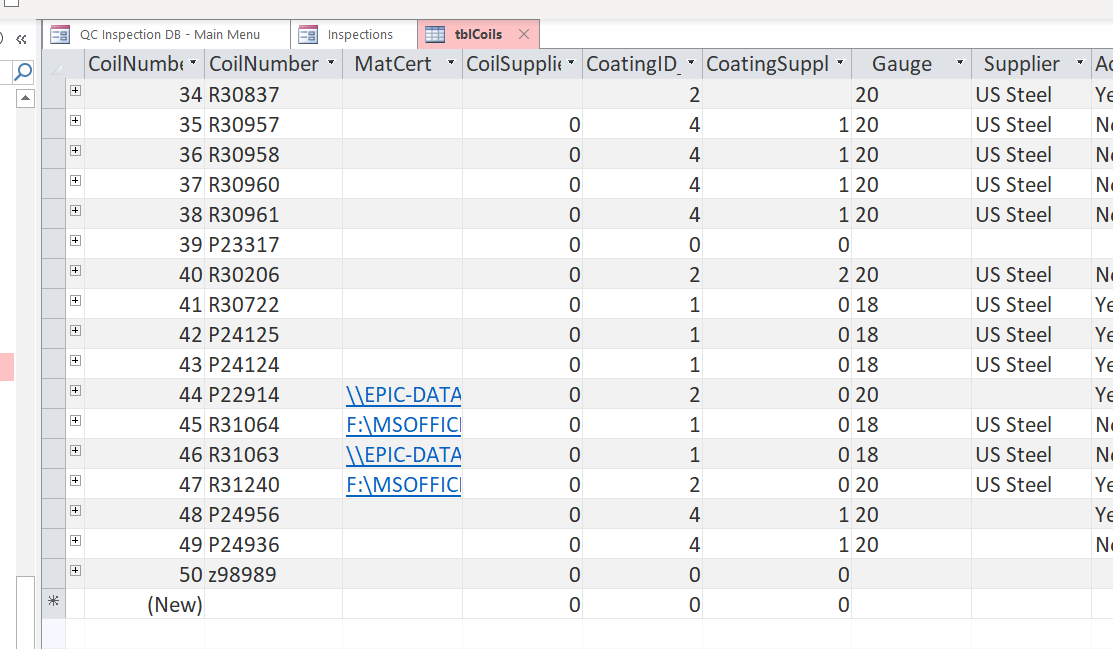Open the \\EPIC-DATA MatCert link for R31063

(403, 454)
